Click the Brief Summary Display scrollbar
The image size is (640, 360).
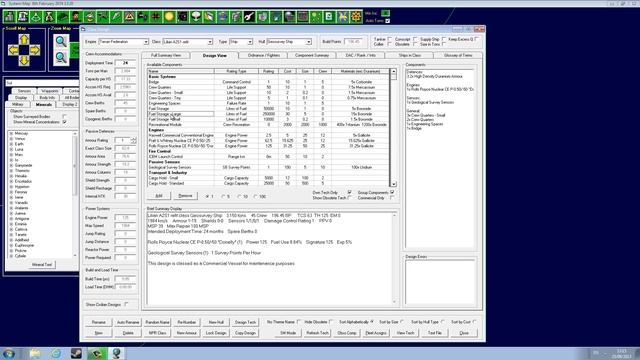(394, 258)
